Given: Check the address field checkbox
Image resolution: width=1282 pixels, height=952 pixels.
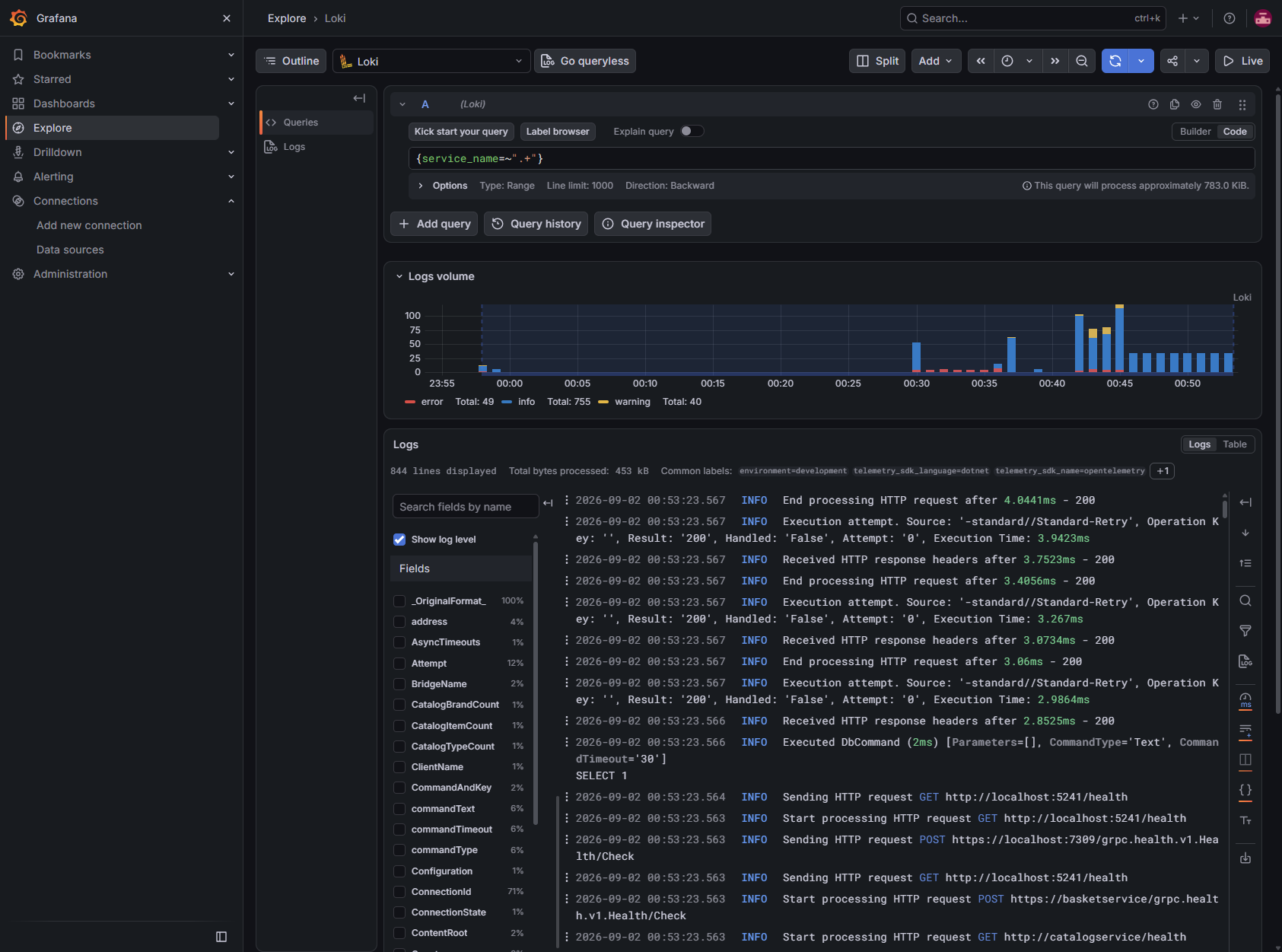Looking at the screenshot, I should 399,622.
